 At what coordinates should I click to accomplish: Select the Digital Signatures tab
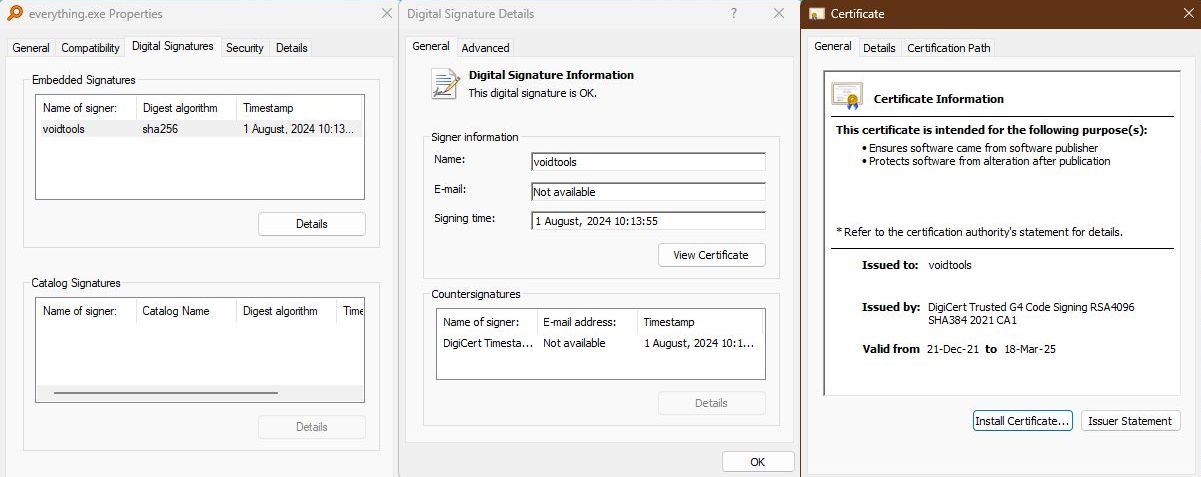click(x=173, y=46)
